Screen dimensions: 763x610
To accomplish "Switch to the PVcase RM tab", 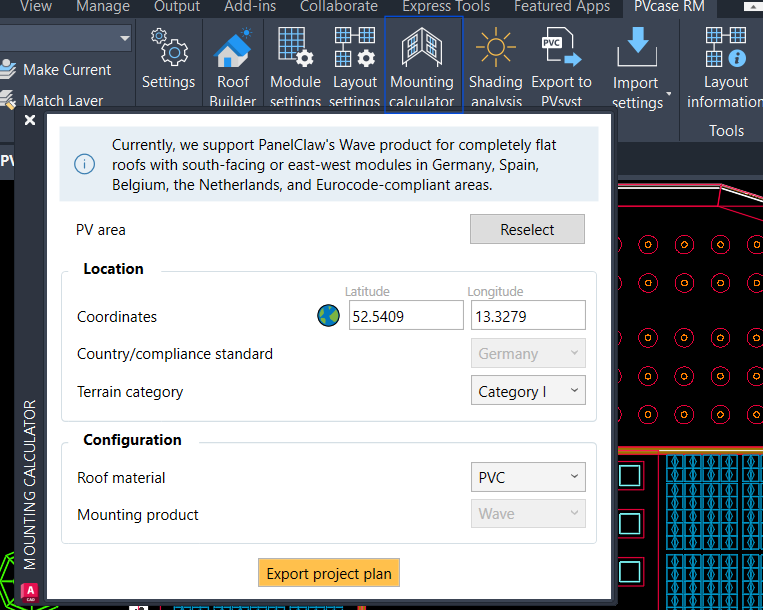I will pyautogui.click(x=669, y=7).
